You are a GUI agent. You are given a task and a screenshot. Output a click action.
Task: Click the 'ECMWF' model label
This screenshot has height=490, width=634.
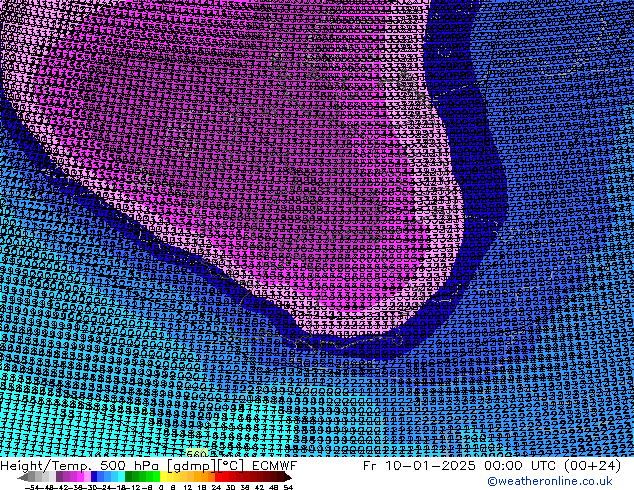pyautogui.click(x=275, y=466)
